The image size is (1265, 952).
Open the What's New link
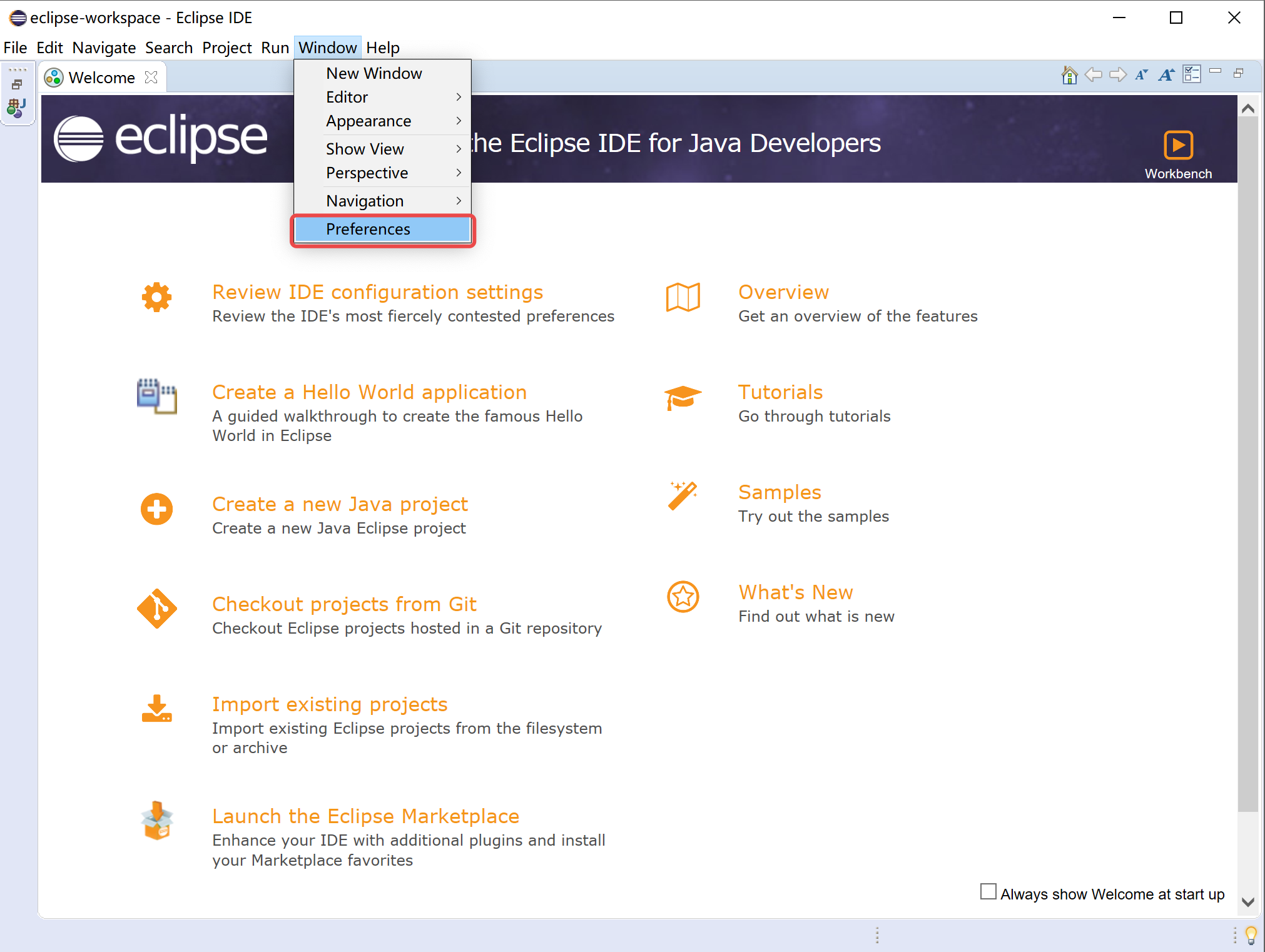pos(796,592)
